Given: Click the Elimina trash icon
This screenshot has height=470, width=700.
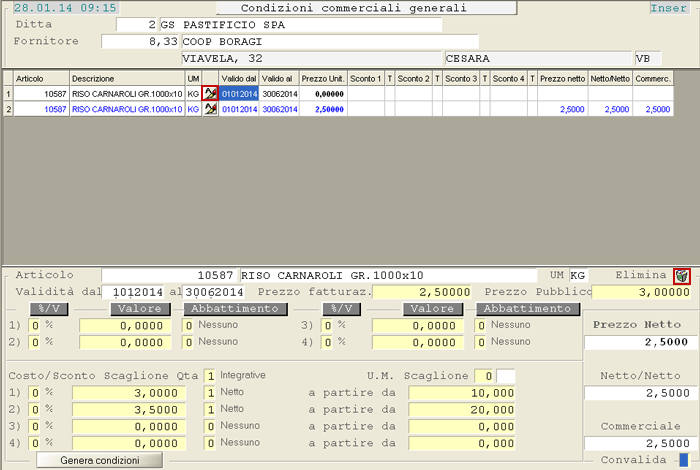Looking at the screenshot, I should click(x=682, y=276).
